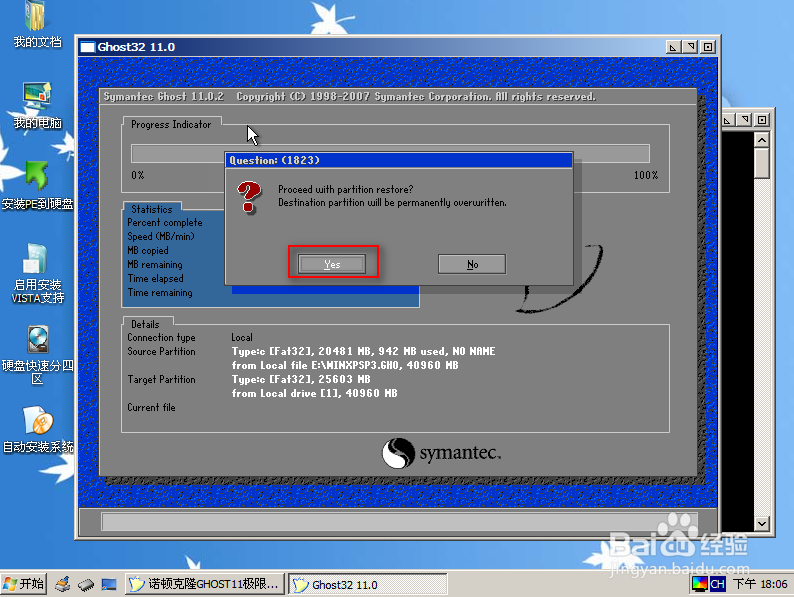794x597 pixels.
Task: Click the CH input language indicator
Action: click(x=718, y=584)
